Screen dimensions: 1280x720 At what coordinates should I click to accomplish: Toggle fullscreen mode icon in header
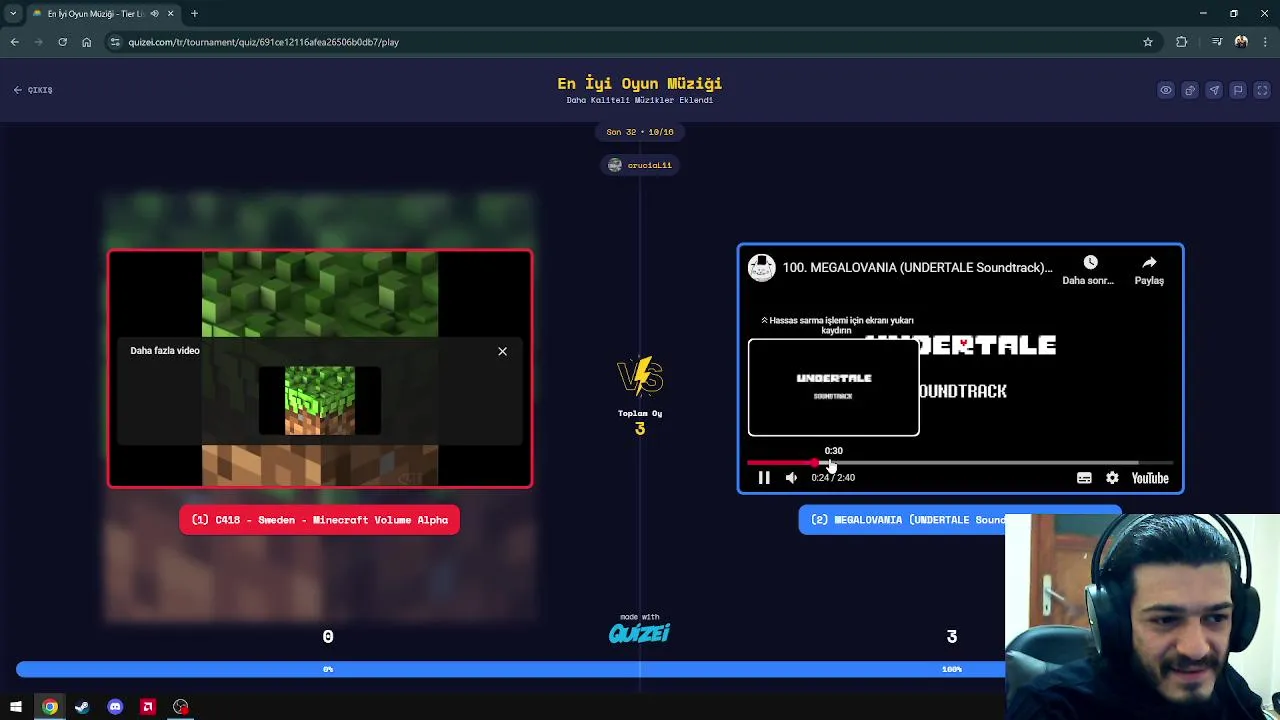pos(1262,90)
